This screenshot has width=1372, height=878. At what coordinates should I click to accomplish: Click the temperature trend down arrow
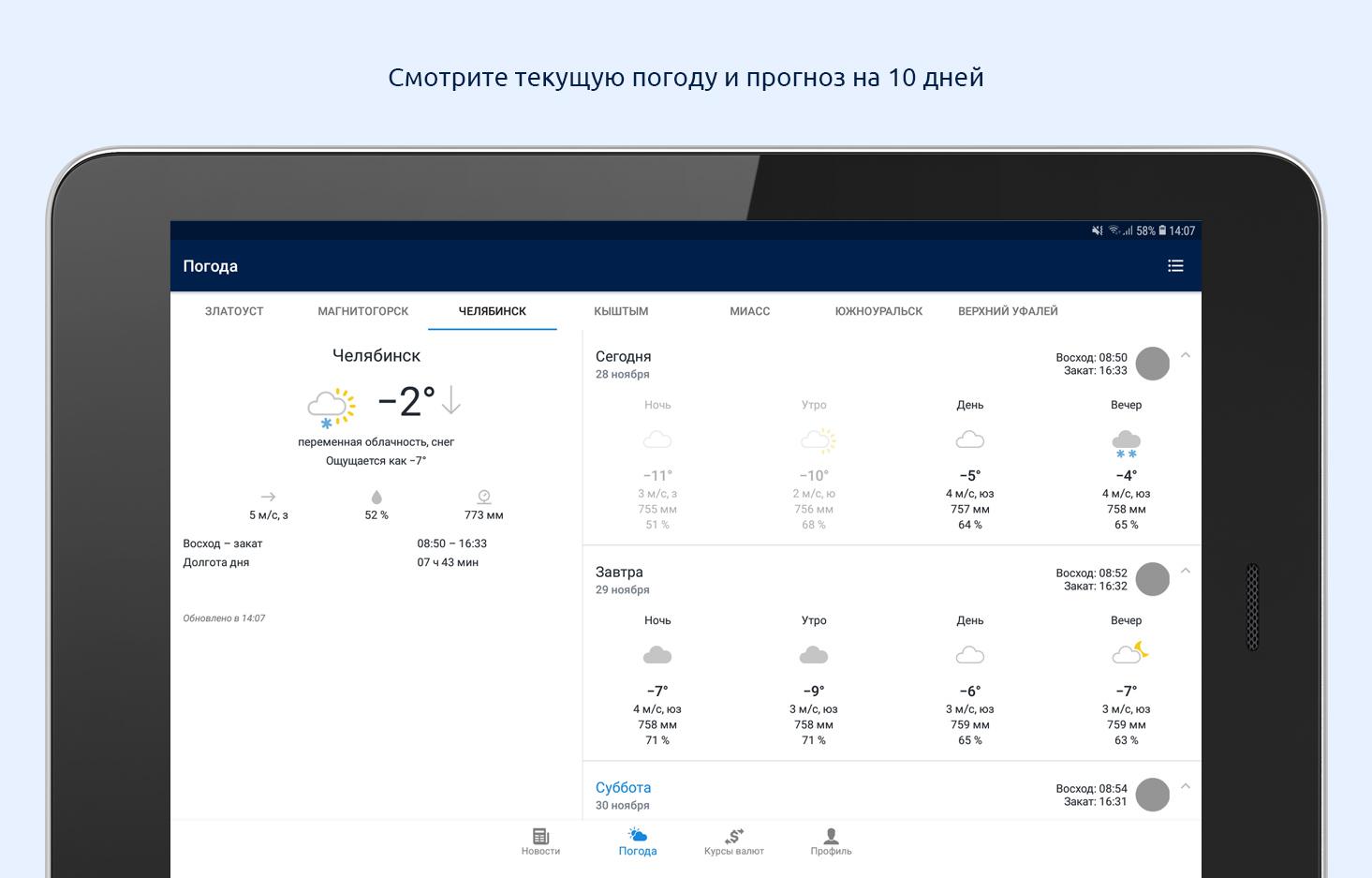point(451,400)
